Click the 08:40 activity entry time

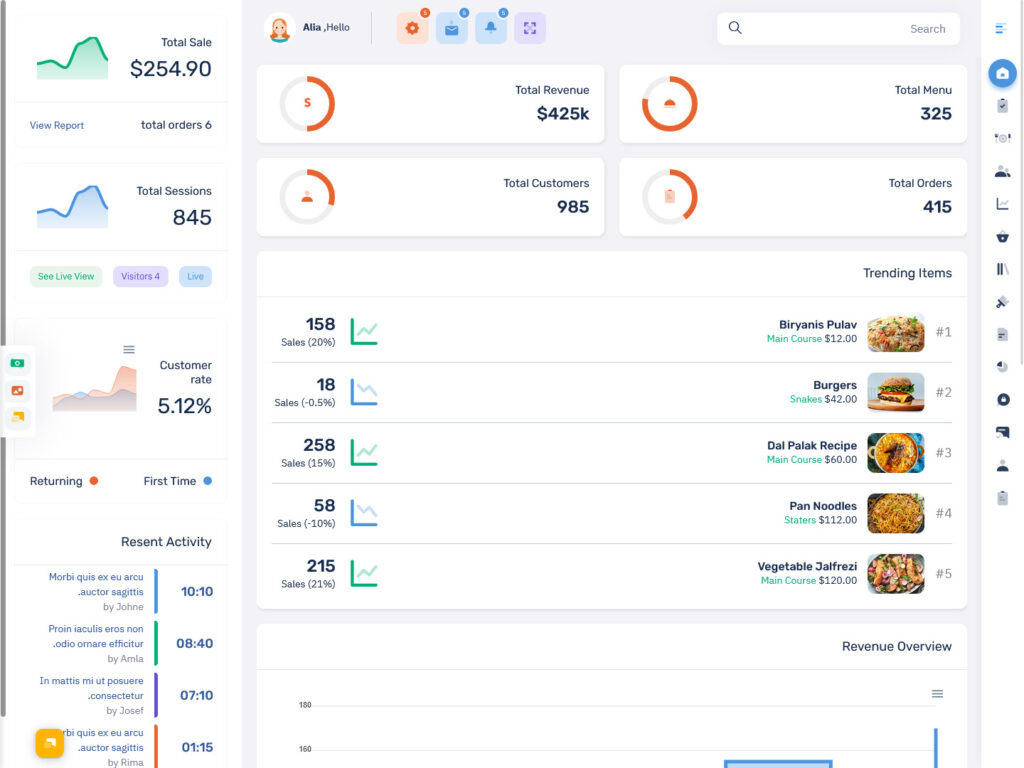pos(195,643)
